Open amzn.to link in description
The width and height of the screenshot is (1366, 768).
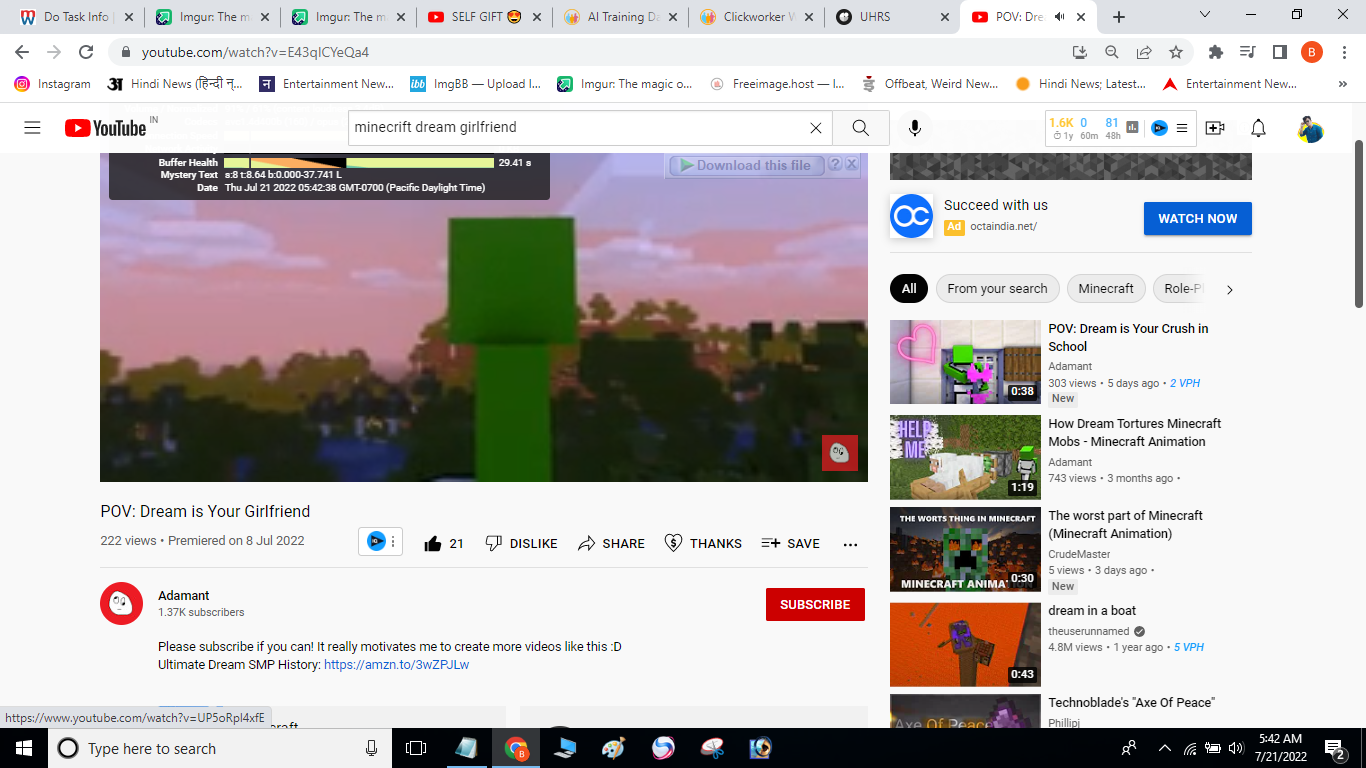pyautogui.click(x=396, y=664)
